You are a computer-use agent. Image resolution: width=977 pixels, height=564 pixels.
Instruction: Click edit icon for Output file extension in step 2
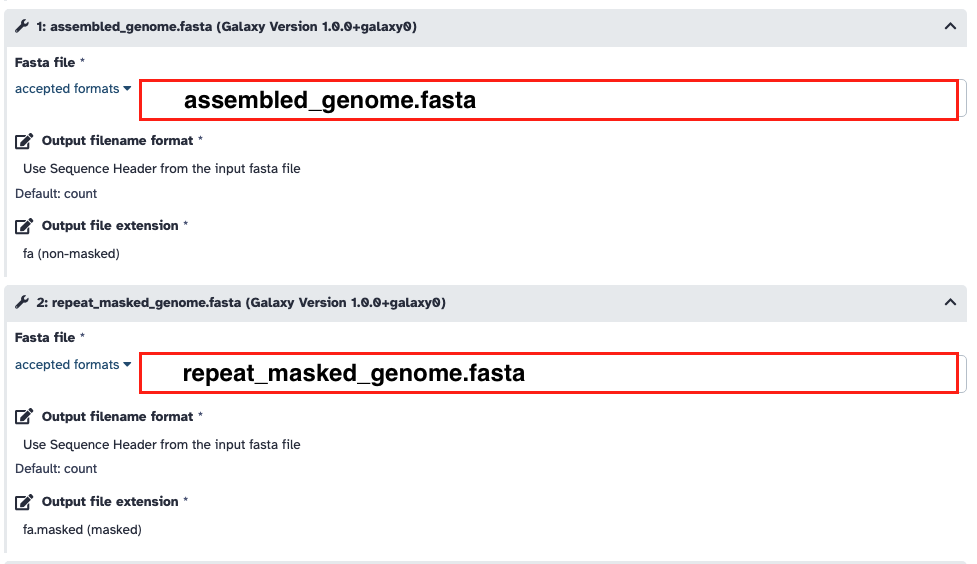pyautogui.click(x=25, y=502)
